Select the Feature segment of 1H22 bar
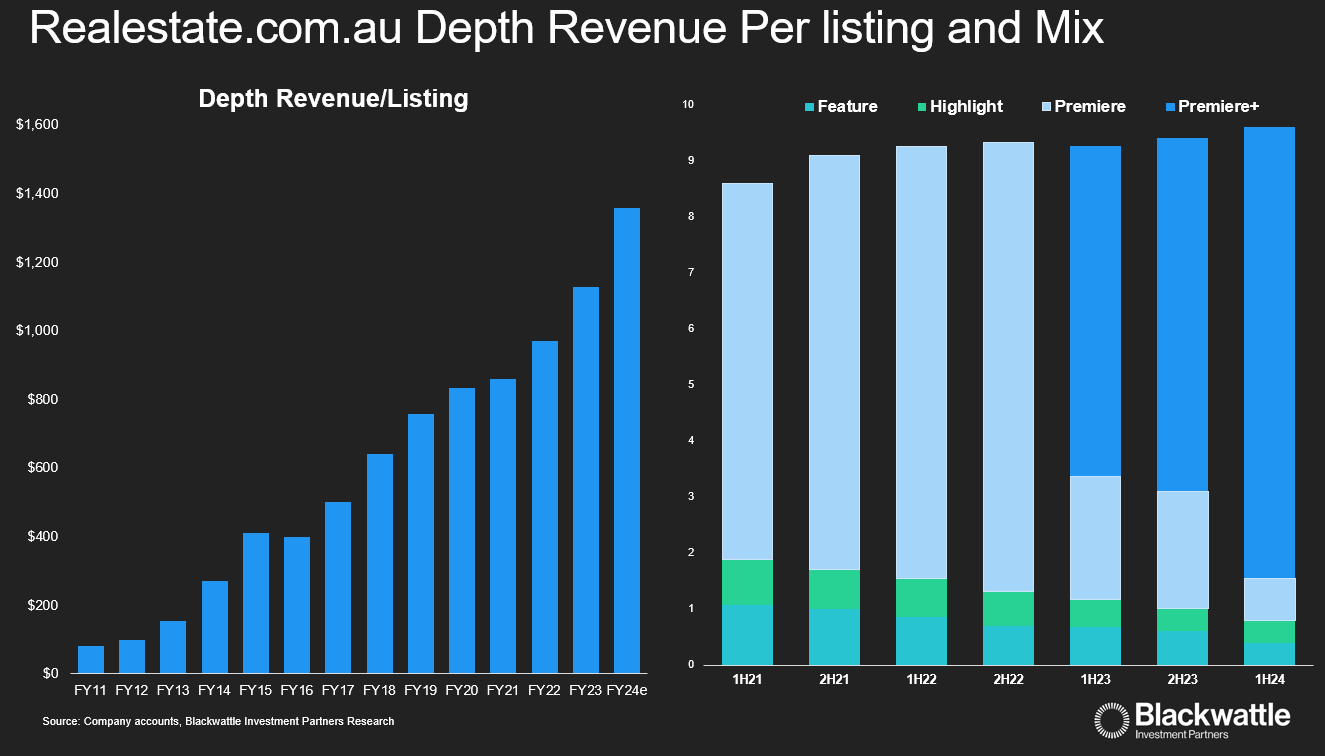 pos(921,641)
